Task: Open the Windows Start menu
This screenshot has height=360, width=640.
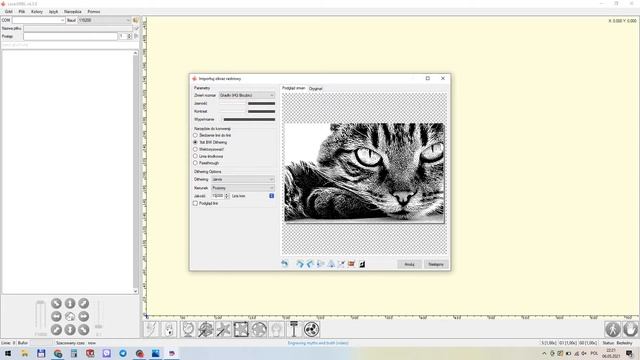Action: 7,353
